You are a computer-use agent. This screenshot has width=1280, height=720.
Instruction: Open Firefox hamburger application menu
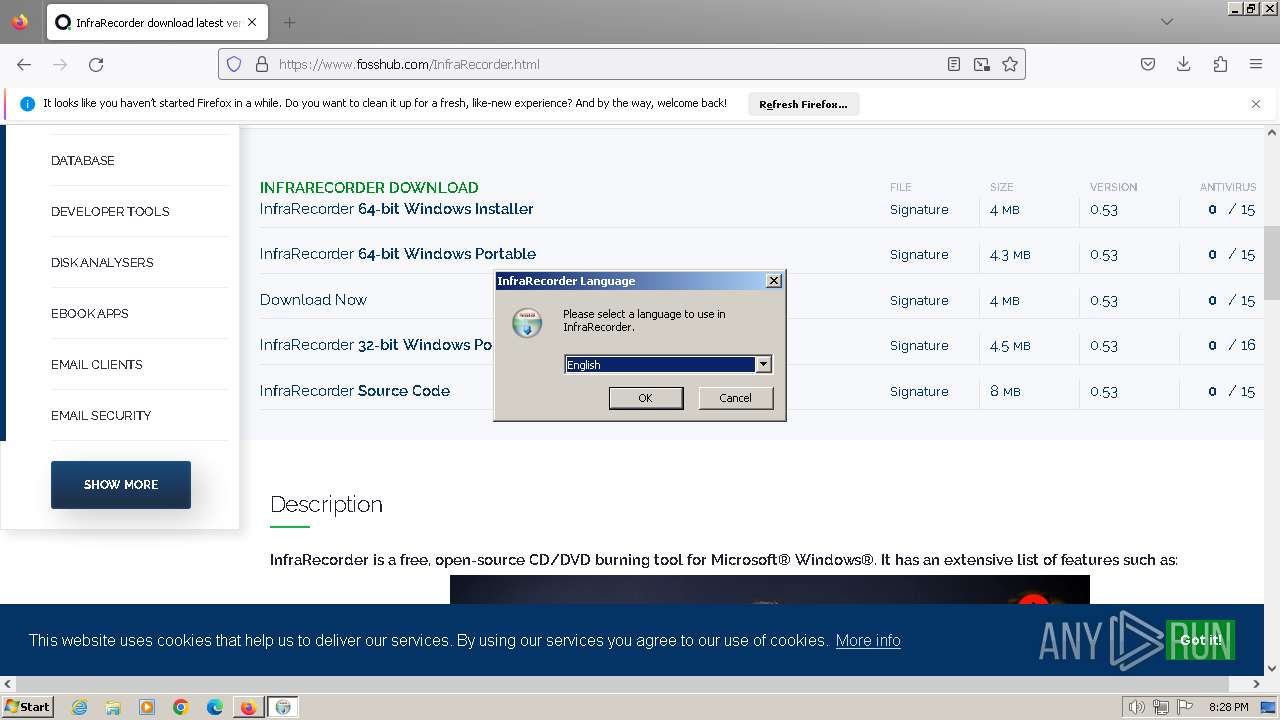[1256, 64]
